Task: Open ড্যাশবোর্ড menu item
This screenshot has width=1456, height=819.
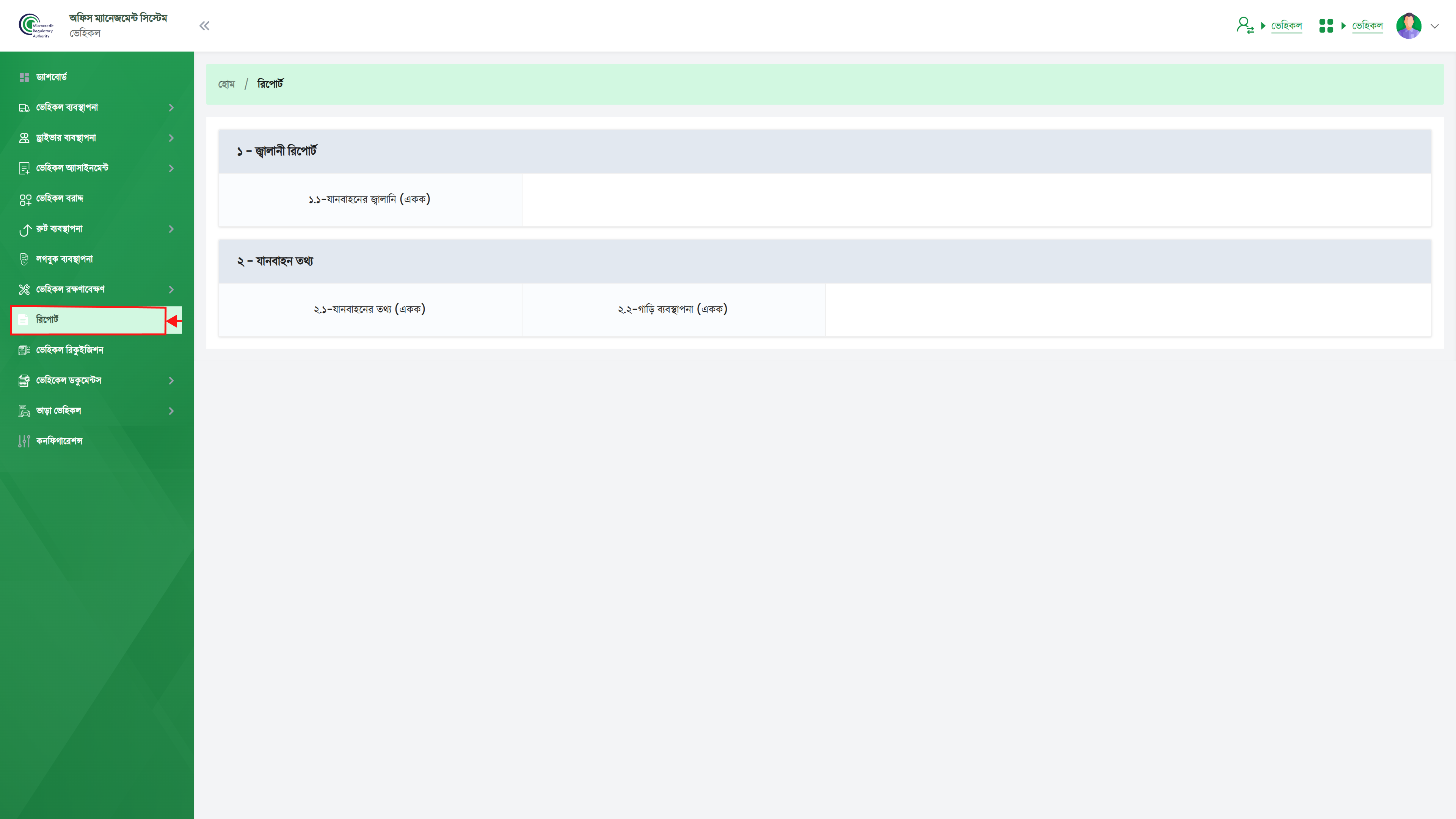Action: (x=97, y=77)
